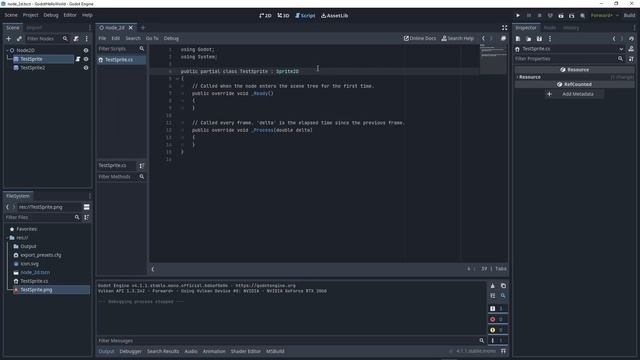Open the Forward+ renderer dropdown
This screenshot has height=360, width=640.
(605, 16)
